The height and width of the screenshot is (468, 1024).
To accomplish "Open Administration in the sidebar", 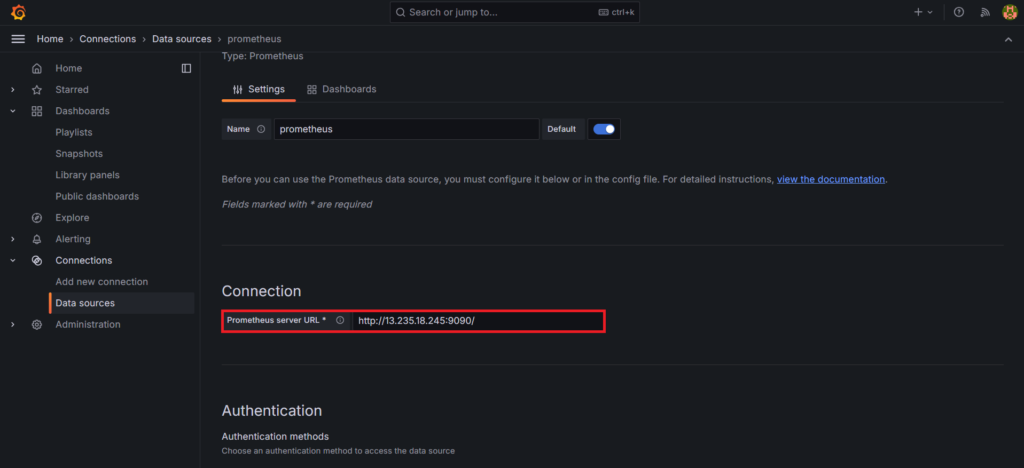I will pos(88,324).
